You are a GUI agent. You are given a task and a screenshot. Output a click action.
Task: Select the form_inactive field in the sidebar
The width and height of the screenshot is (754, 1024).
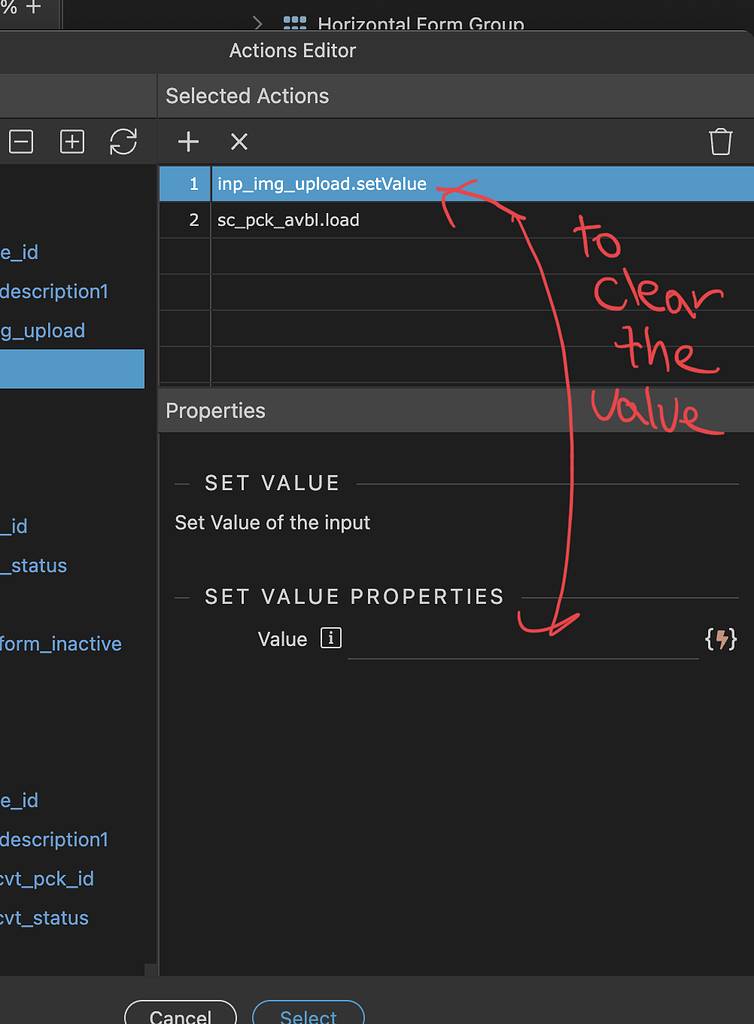tap(61, 643)
